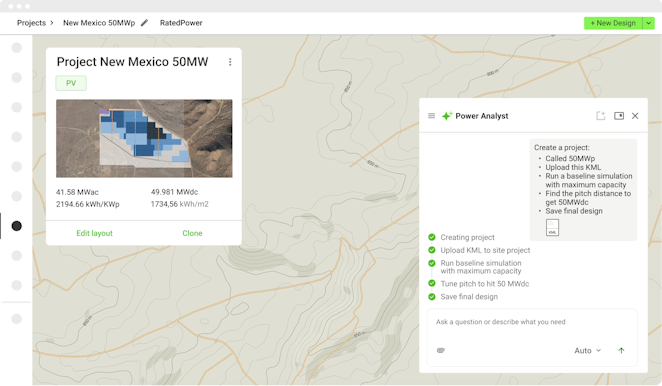The width and height of the screenshot is (662, 386).
Task: Click the 41.58 MWac value
Action: [77, 192]
